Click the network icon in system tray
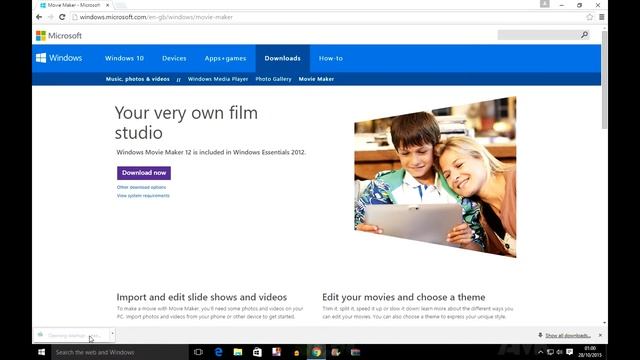The image size is (640, 360). pos(550,352)
